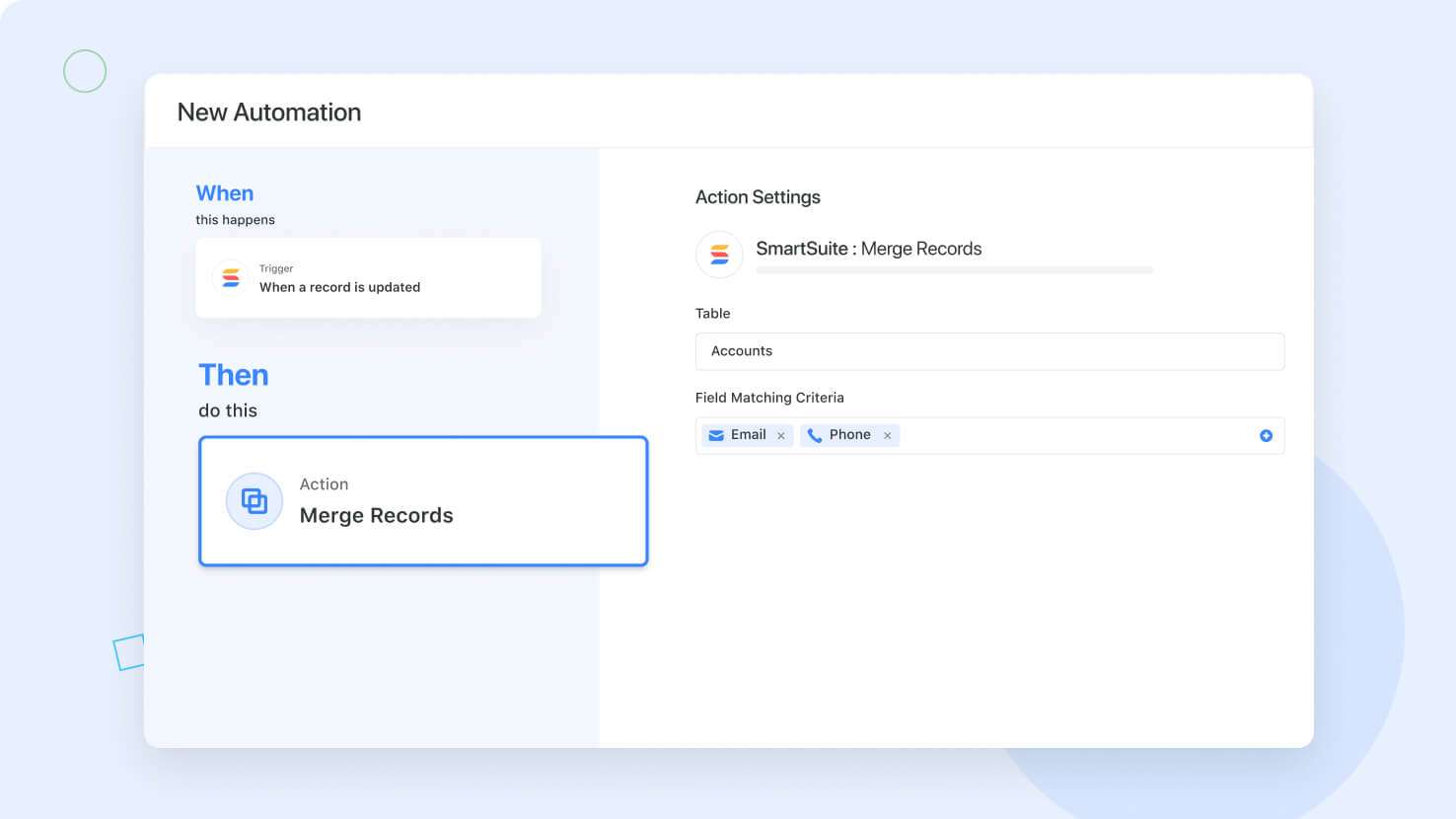Click inside the Field Matching Criteria box
This screenshot has height=819, width=1456.
989,436
